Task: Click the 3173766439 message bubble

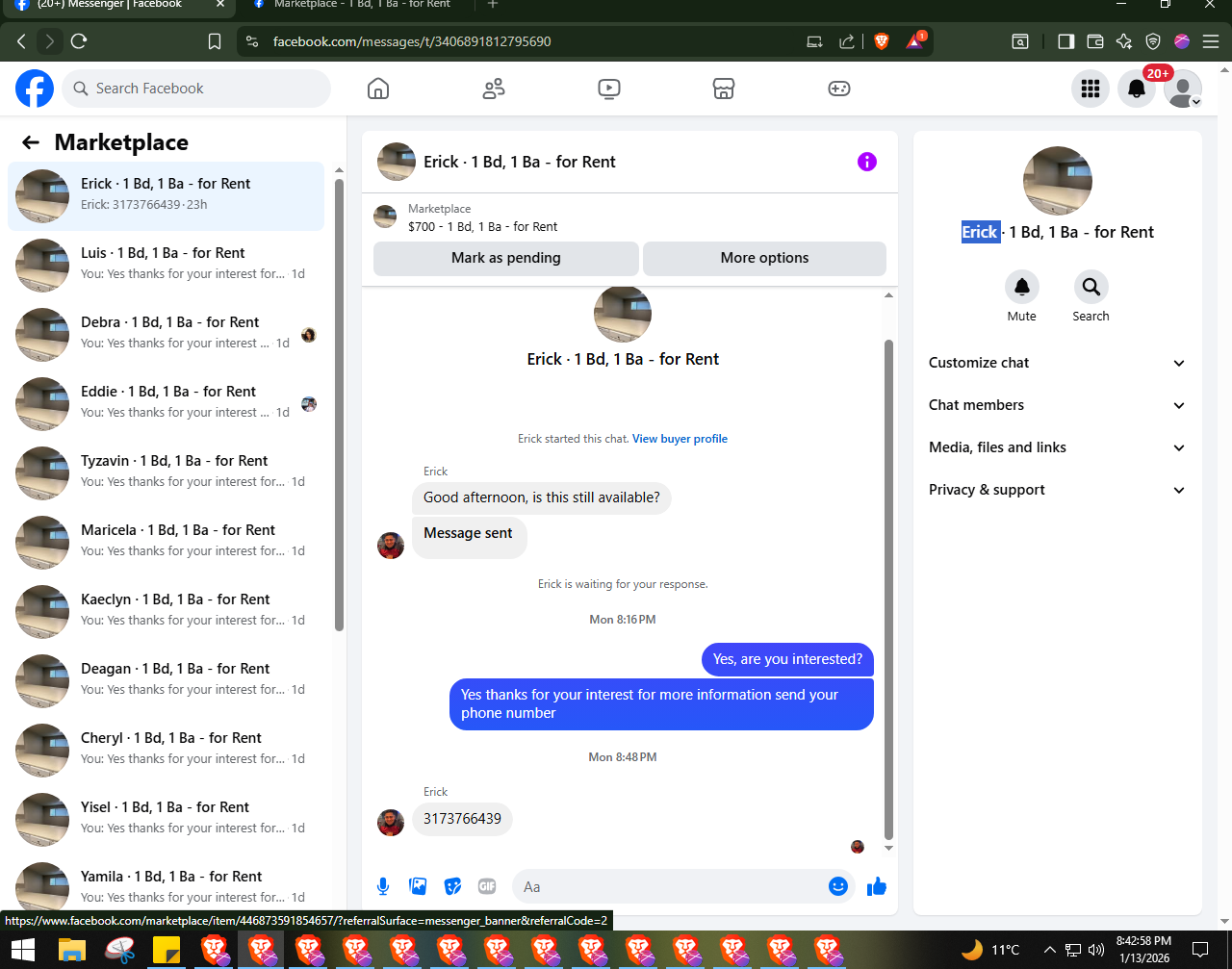Action: click(462, 819)
